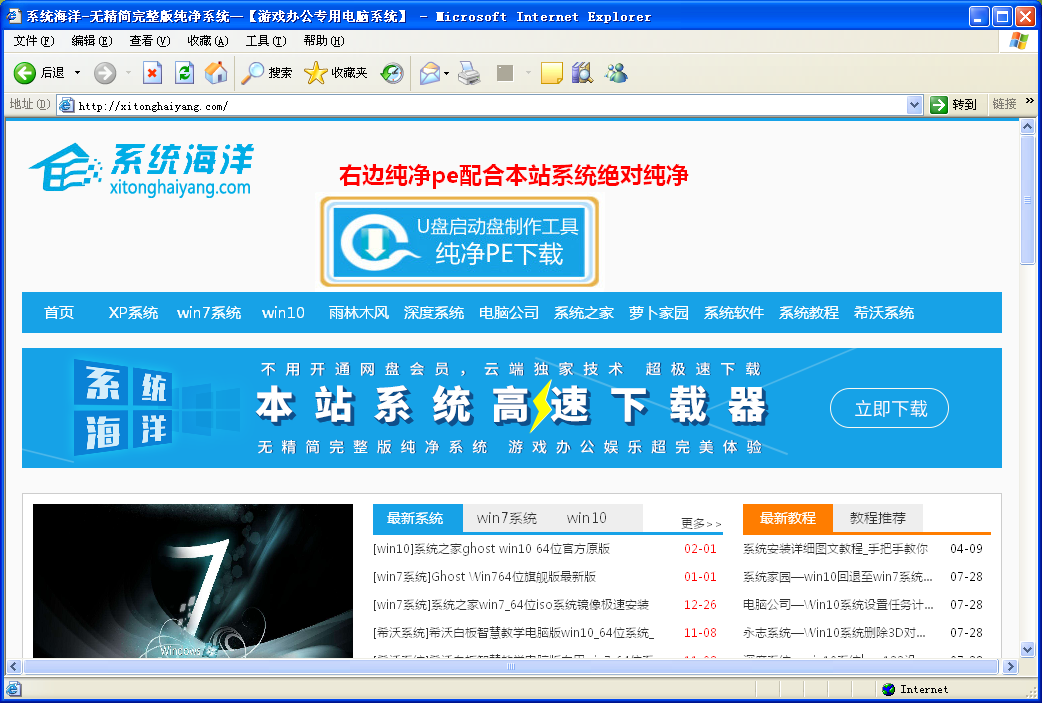This screenshot has width=1042, height=703.
Task: Click the Back arrow icon
Action: [25, 73]
